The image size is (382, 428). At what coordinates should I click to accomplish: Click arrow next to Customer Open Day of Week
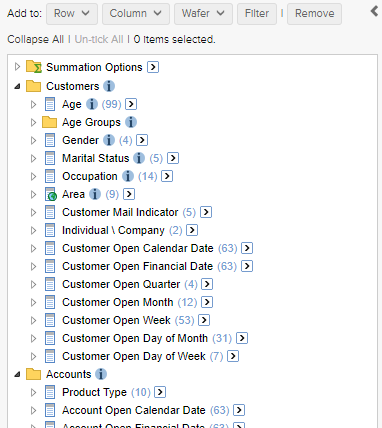pyautogui.click(x=233, y=356)
